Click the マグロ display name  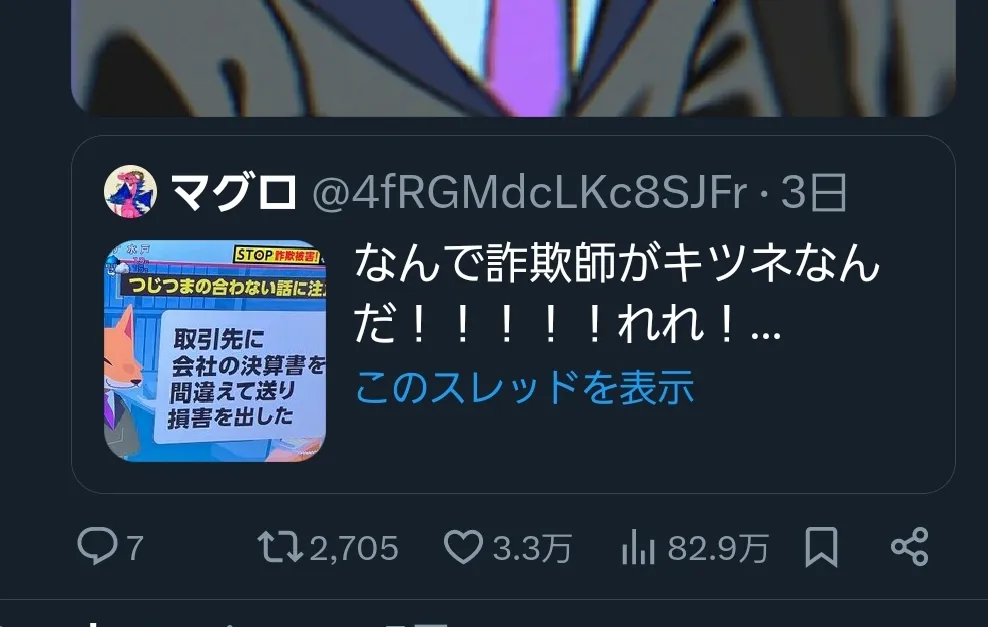tap(233, 192)
